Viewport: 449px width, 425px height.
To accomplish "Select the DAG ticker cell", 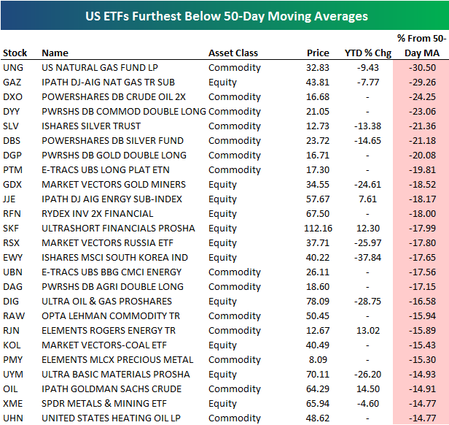I will [x=13, y=287].
